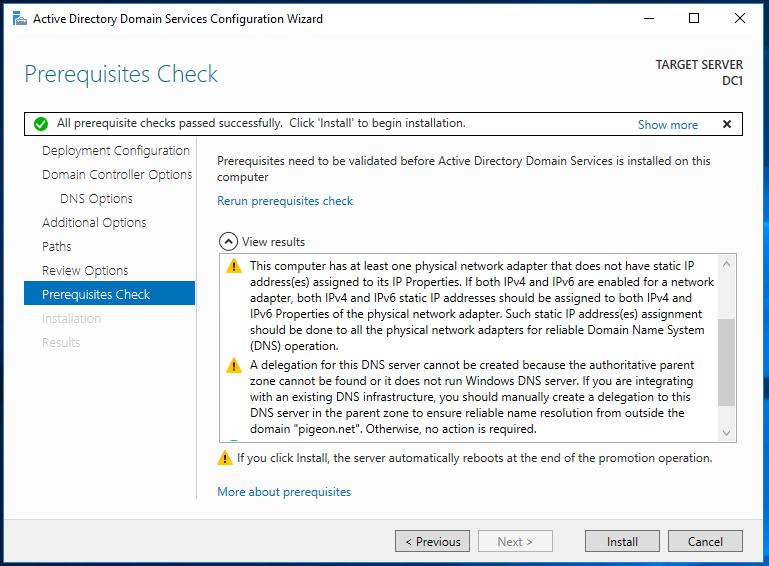The height and width of the screenshot is (566, 769).
Task: Click the wizard app icon in title bar
Action: 20,19
